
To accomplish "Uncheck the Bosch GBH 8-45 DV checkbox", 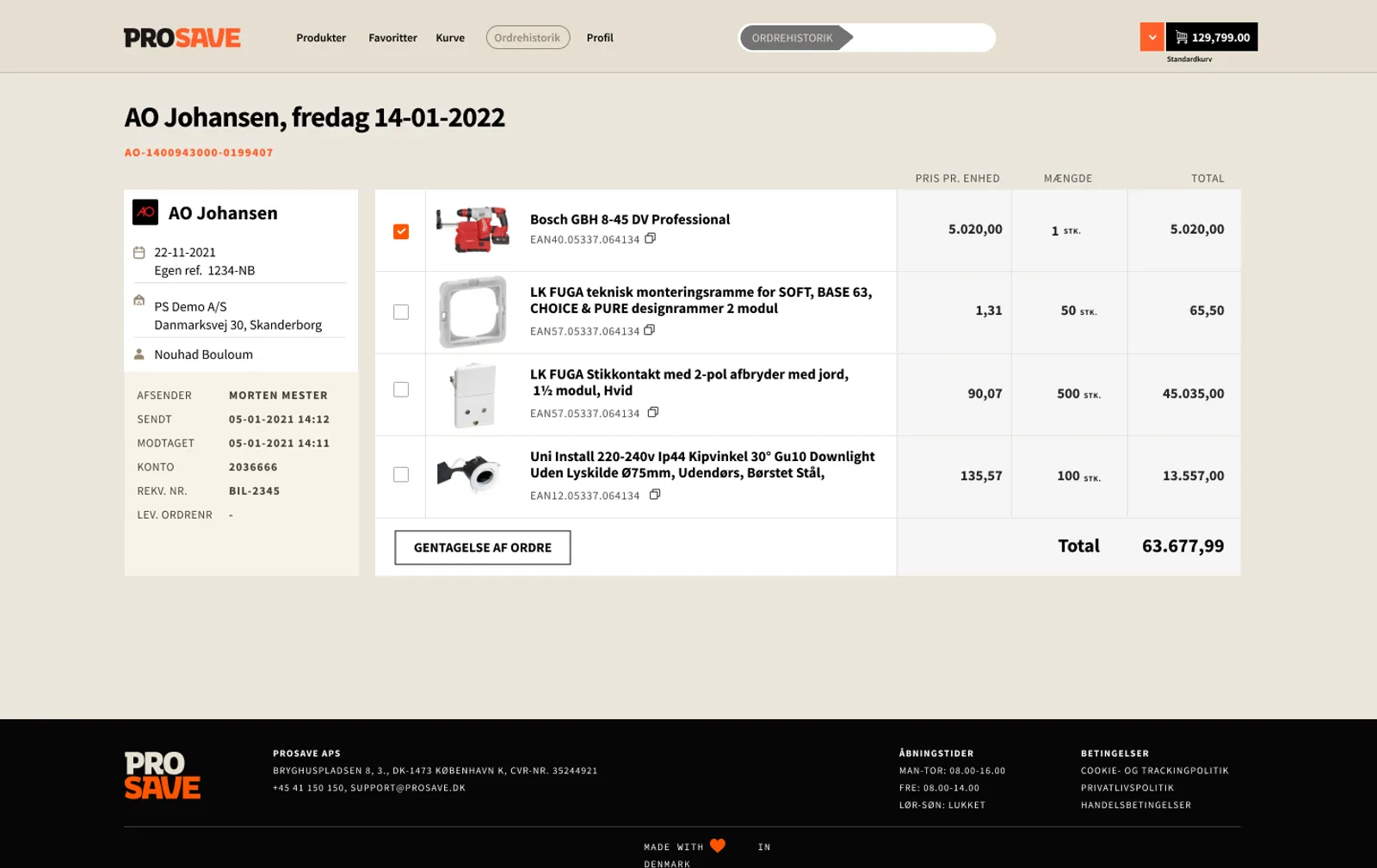I will [401, 231].
